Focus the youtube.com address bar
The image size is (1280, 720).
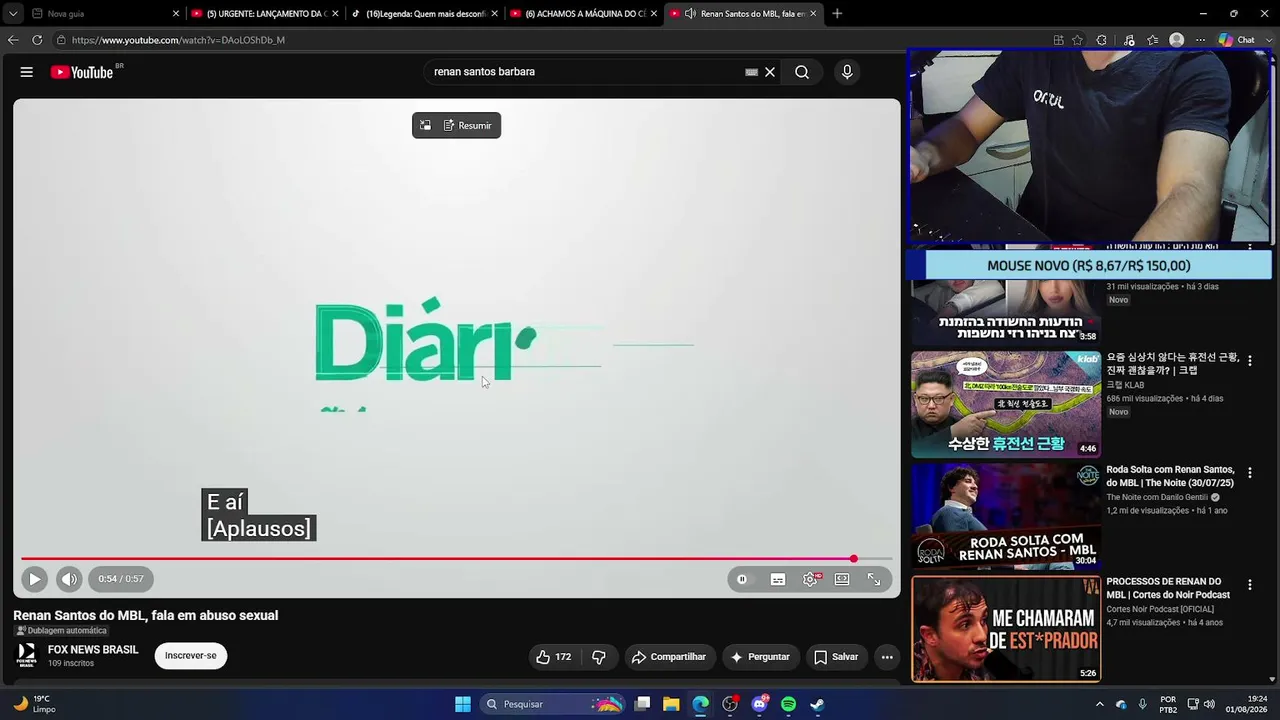point(548,40)
